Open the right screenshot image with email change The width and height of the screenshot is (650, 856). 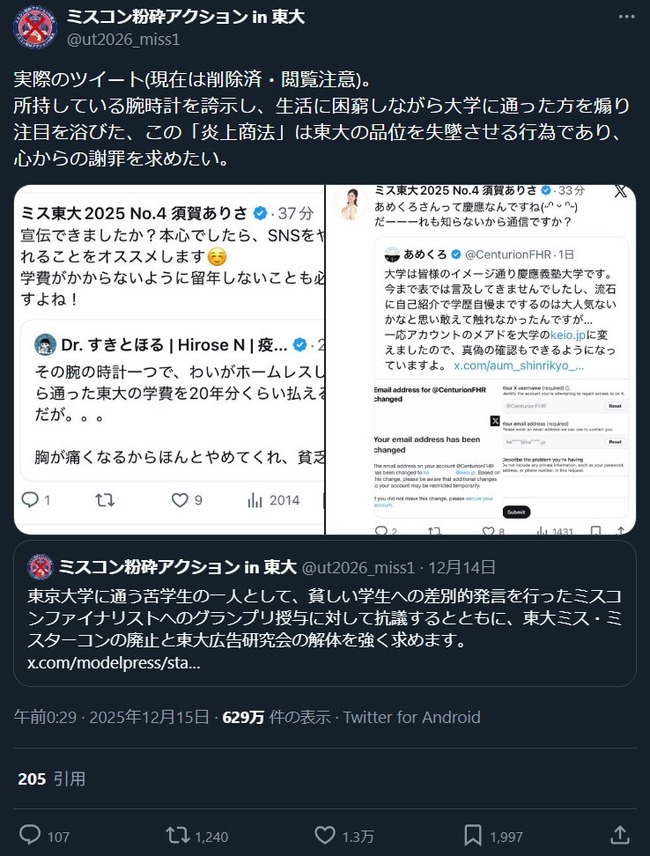[481, 359]
